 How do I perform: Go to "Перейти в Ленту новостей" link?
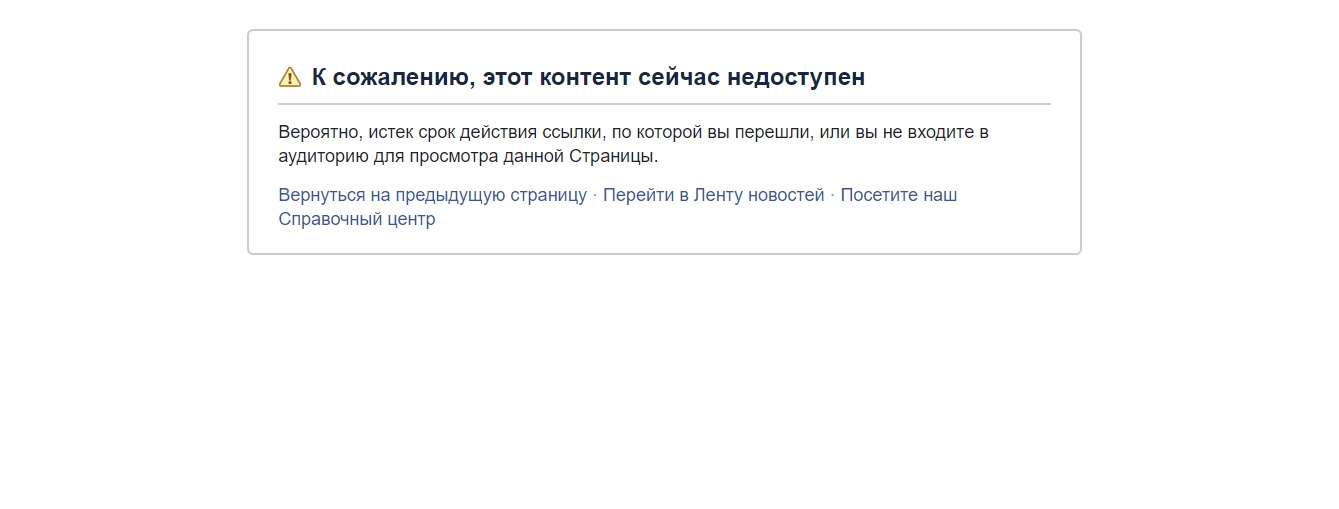pyautogui.click(x=713, y=195)
